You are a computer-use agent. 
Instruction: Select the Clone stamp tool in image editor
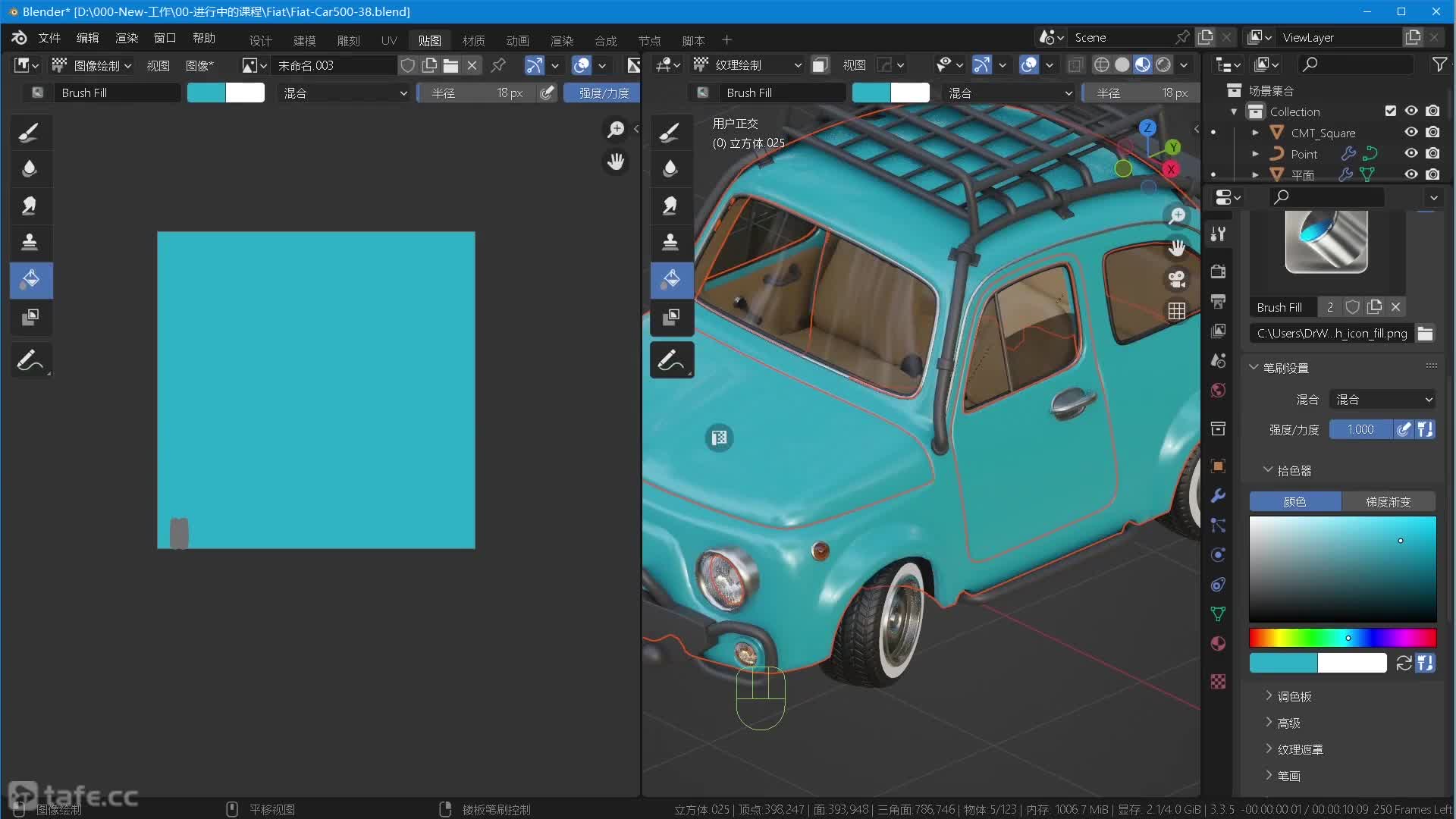(x=30, y=243)
